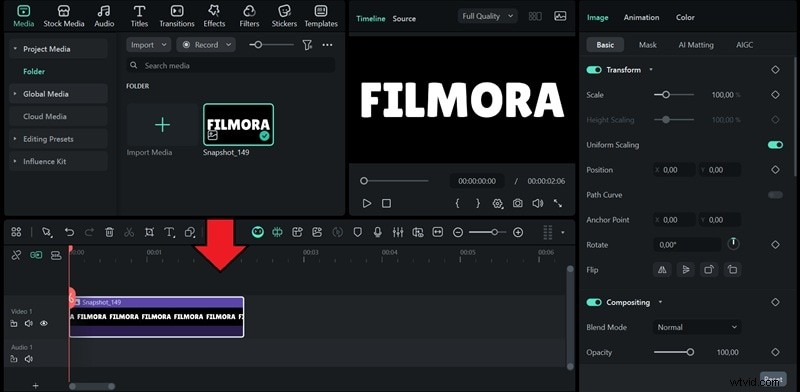
Task: Open the Record dropdown
Action: (206, 45)
